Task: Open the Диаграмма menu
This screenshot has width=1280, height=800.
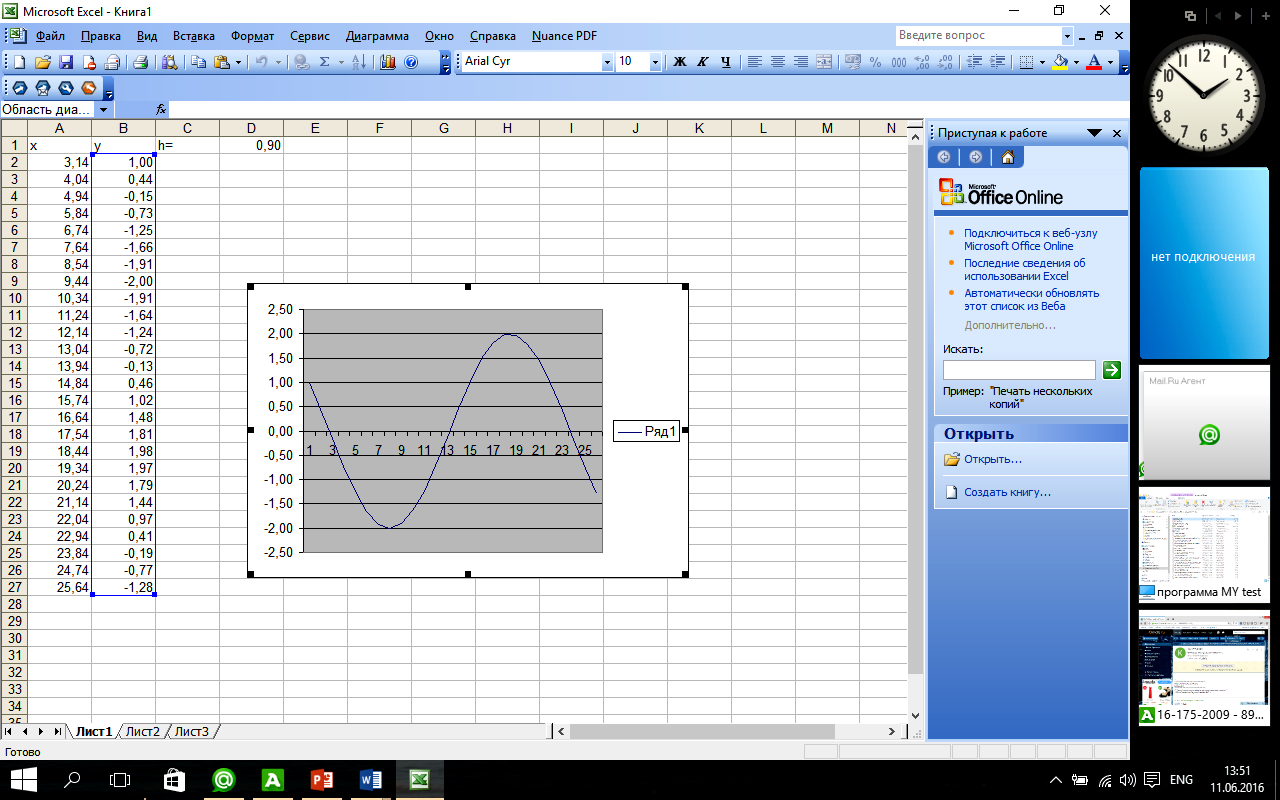Action: point(377,36)
